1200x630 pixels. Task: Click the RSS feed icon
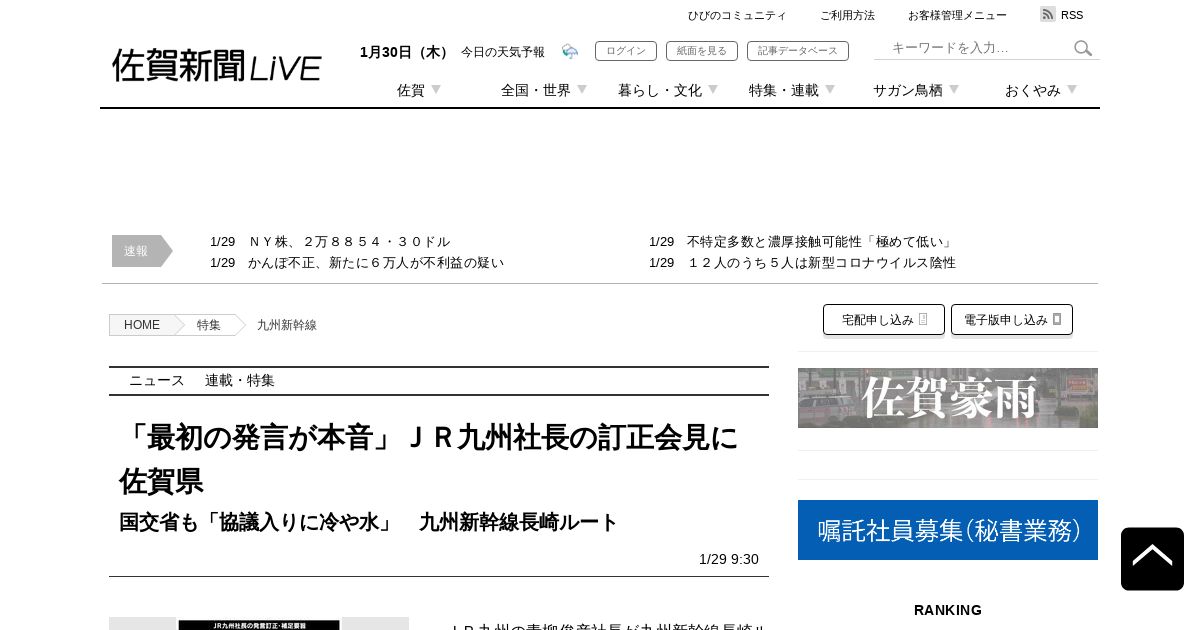click(1048, 14)
